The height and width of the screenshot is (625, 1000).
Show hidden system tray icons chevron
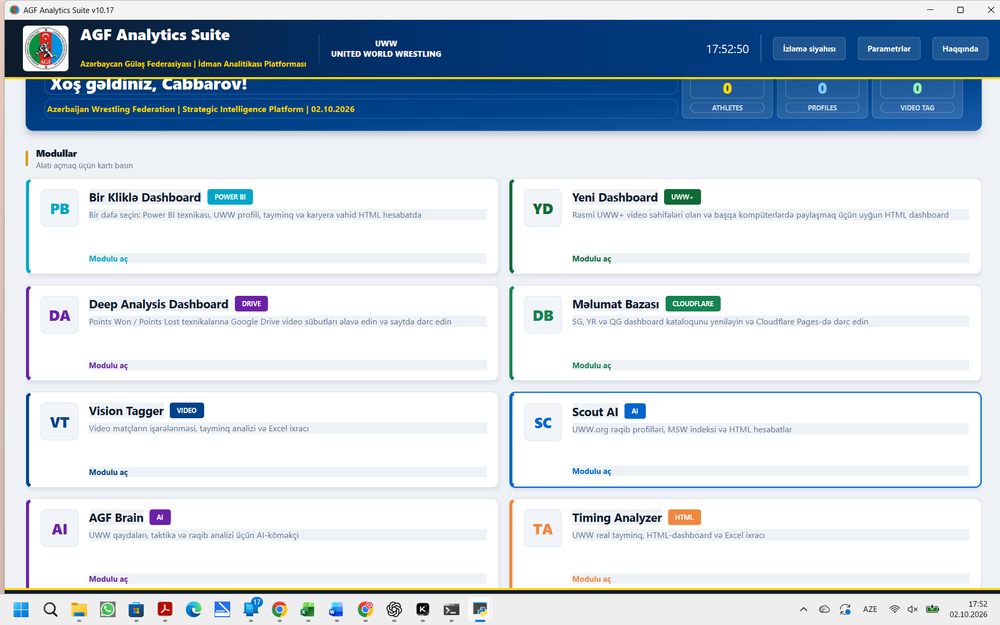803,609
